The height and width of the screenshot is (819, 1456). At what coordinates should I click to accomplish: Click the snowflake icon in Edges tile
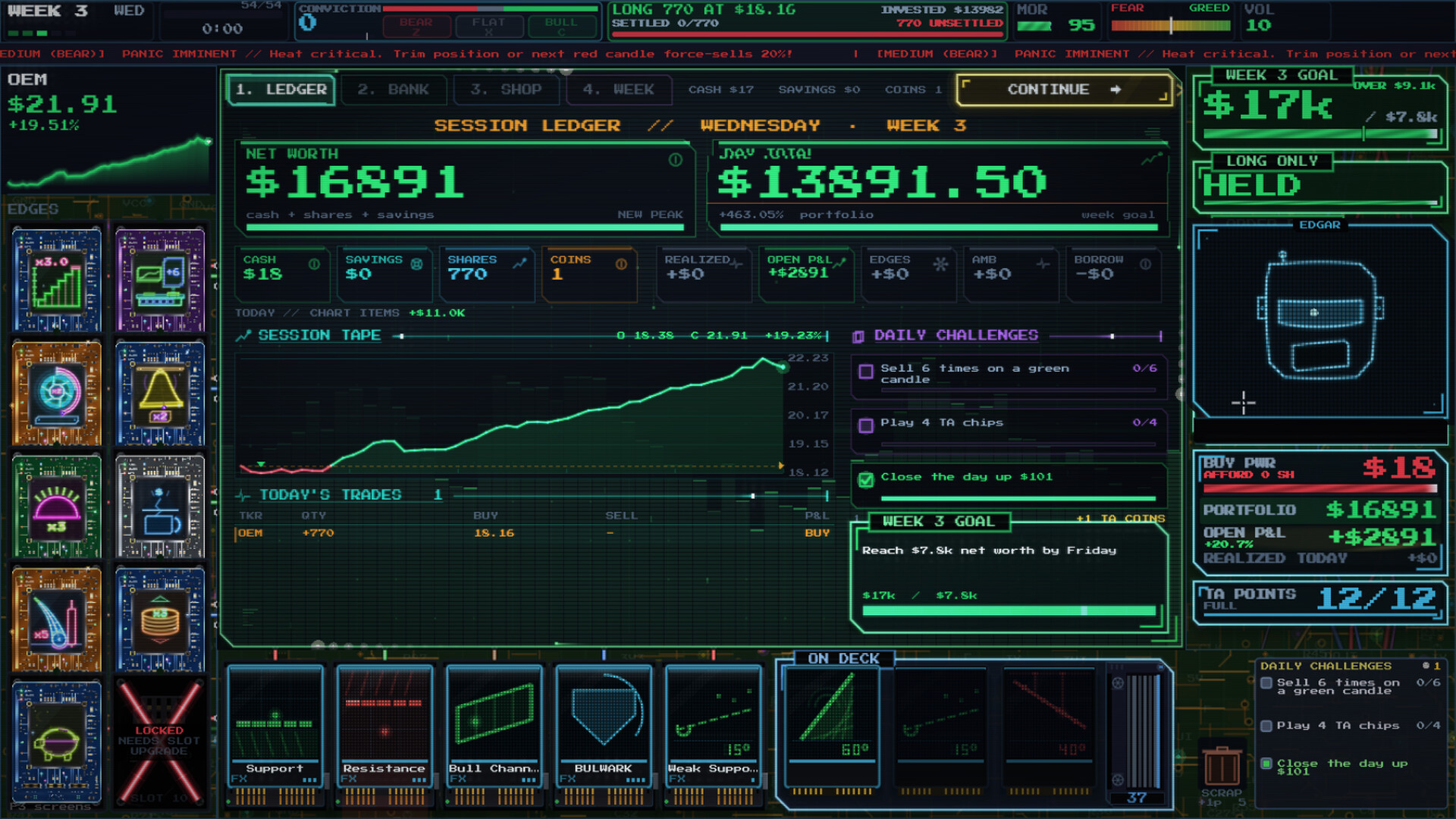(940, 264)
